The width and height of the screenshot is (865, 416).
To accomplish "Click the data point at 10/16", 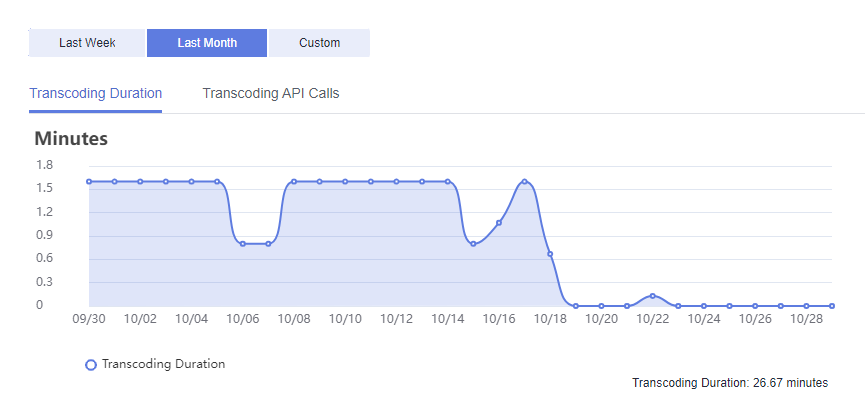I will (x=499, y=223).
